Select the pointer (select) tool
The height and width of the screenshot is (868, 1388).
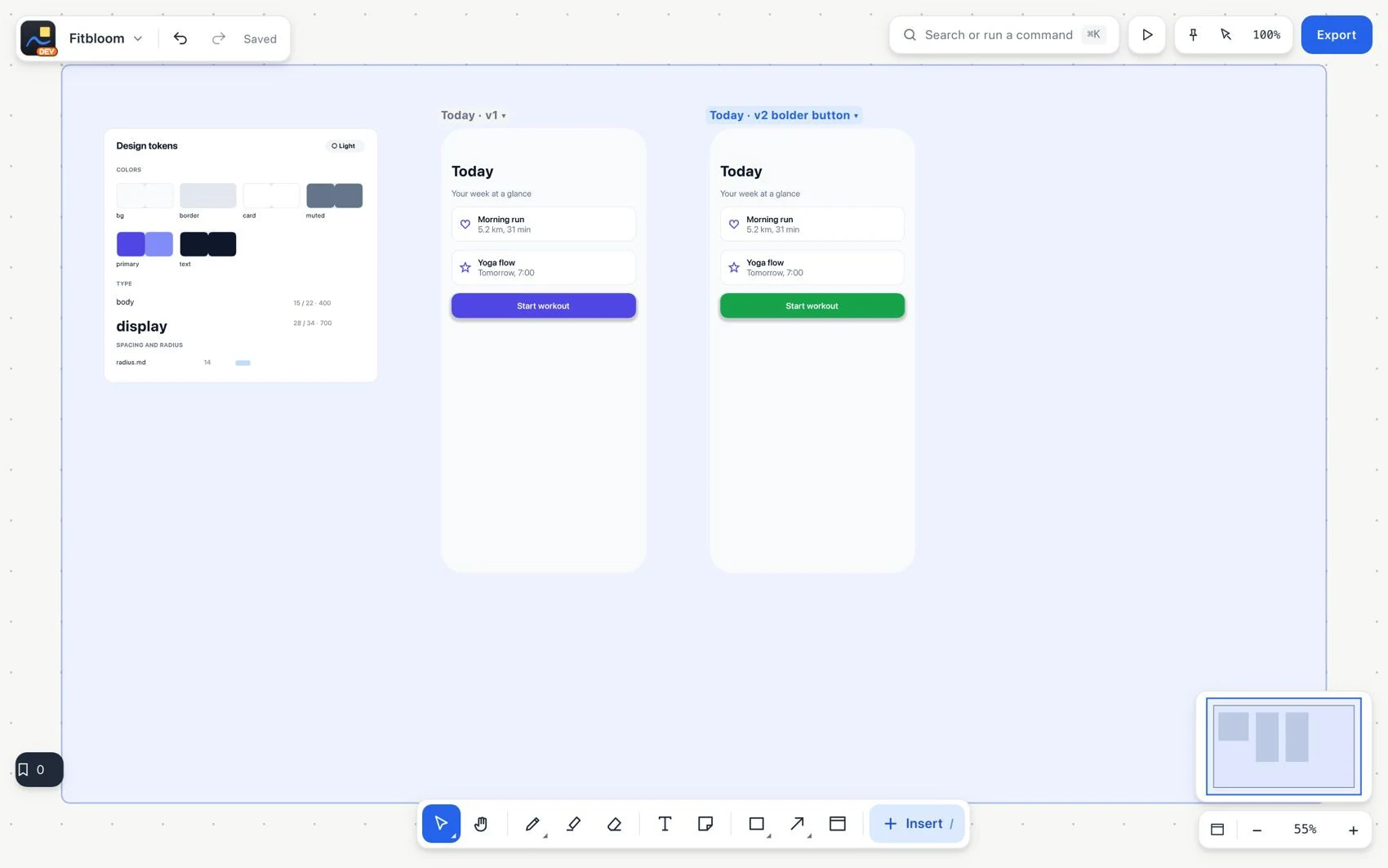pyautogui.click(x=441, y=823)
